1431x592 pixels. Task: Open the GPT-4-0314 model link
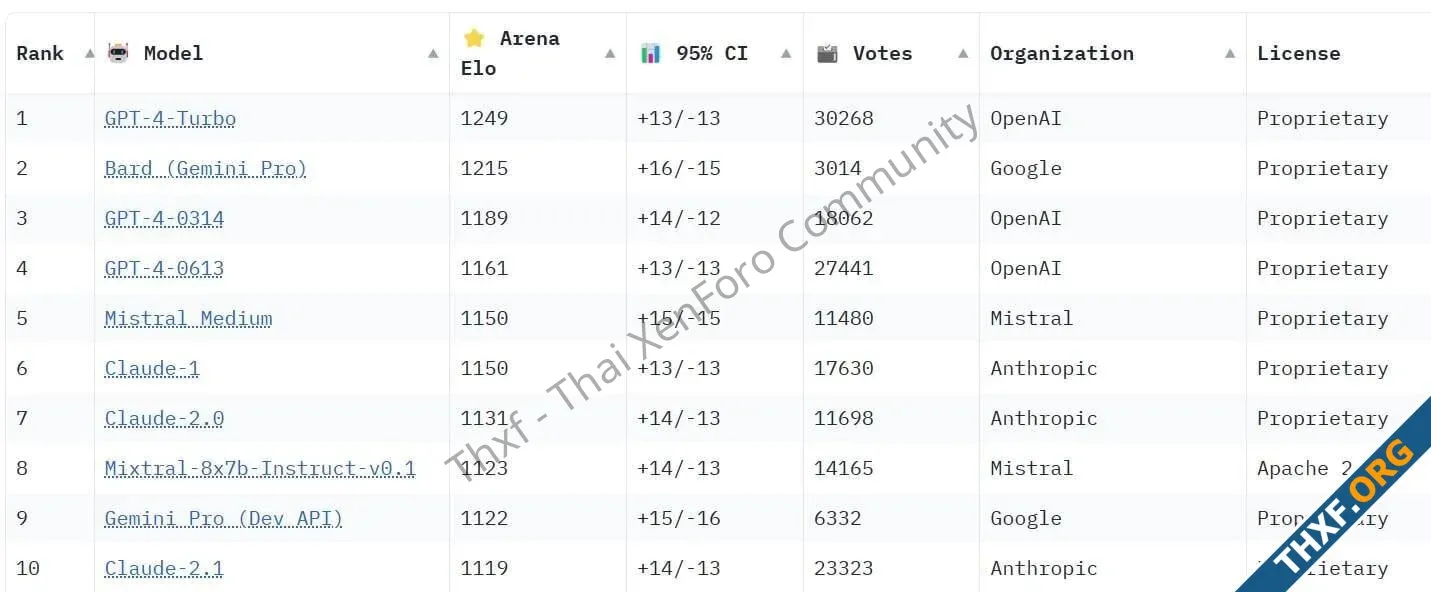(x=164, y=218)
